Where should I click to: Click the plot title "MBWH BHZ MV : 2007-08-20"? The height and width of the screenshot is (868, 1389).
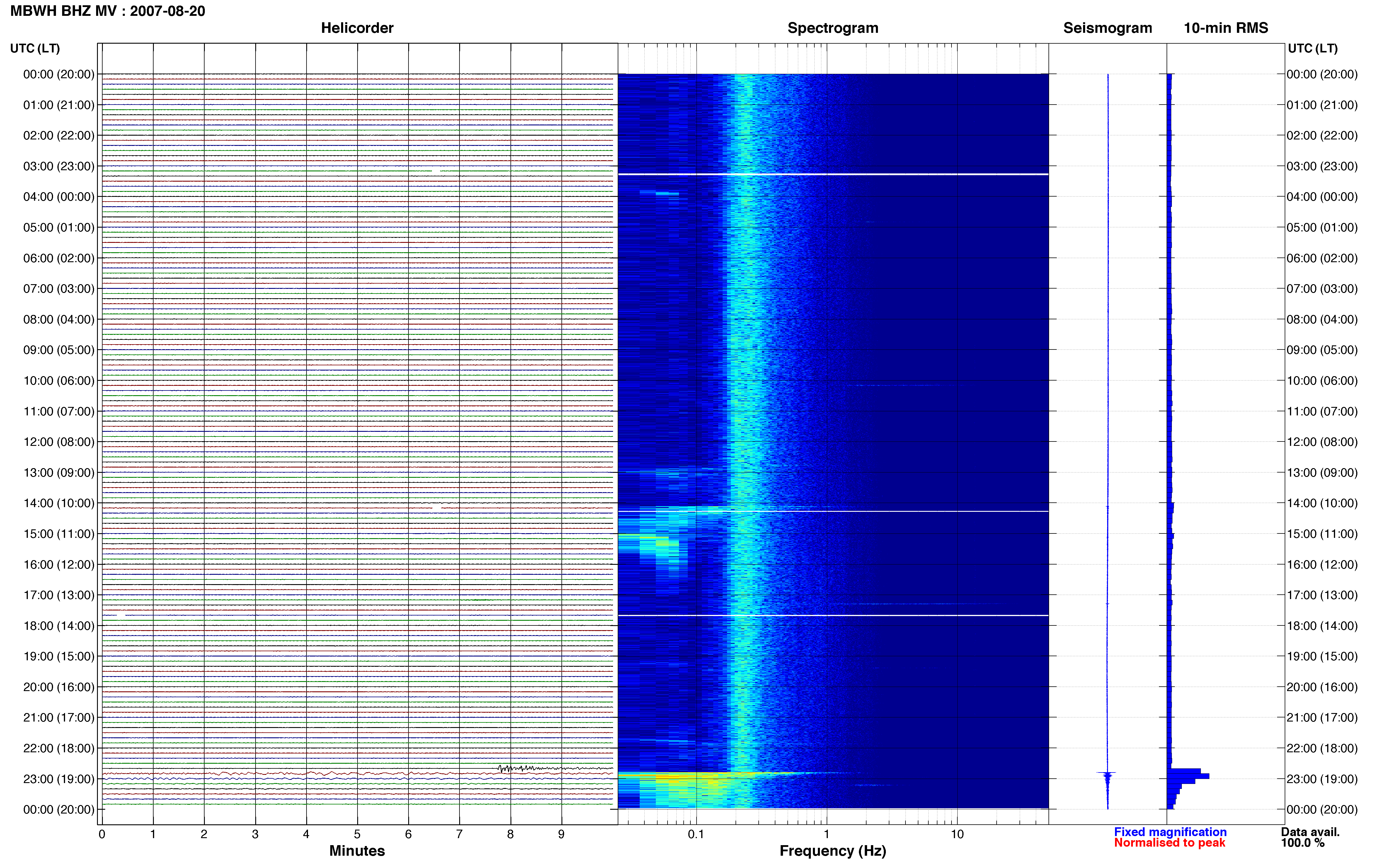108,11
